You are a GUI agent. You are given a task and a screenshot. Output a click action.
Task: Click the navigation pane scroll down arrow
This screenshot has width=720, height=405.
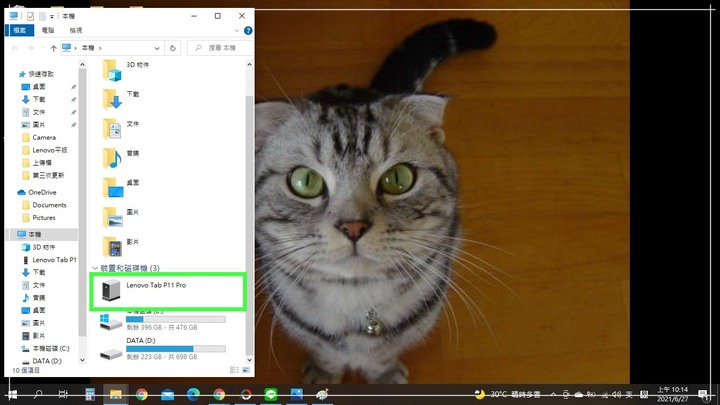83,360
